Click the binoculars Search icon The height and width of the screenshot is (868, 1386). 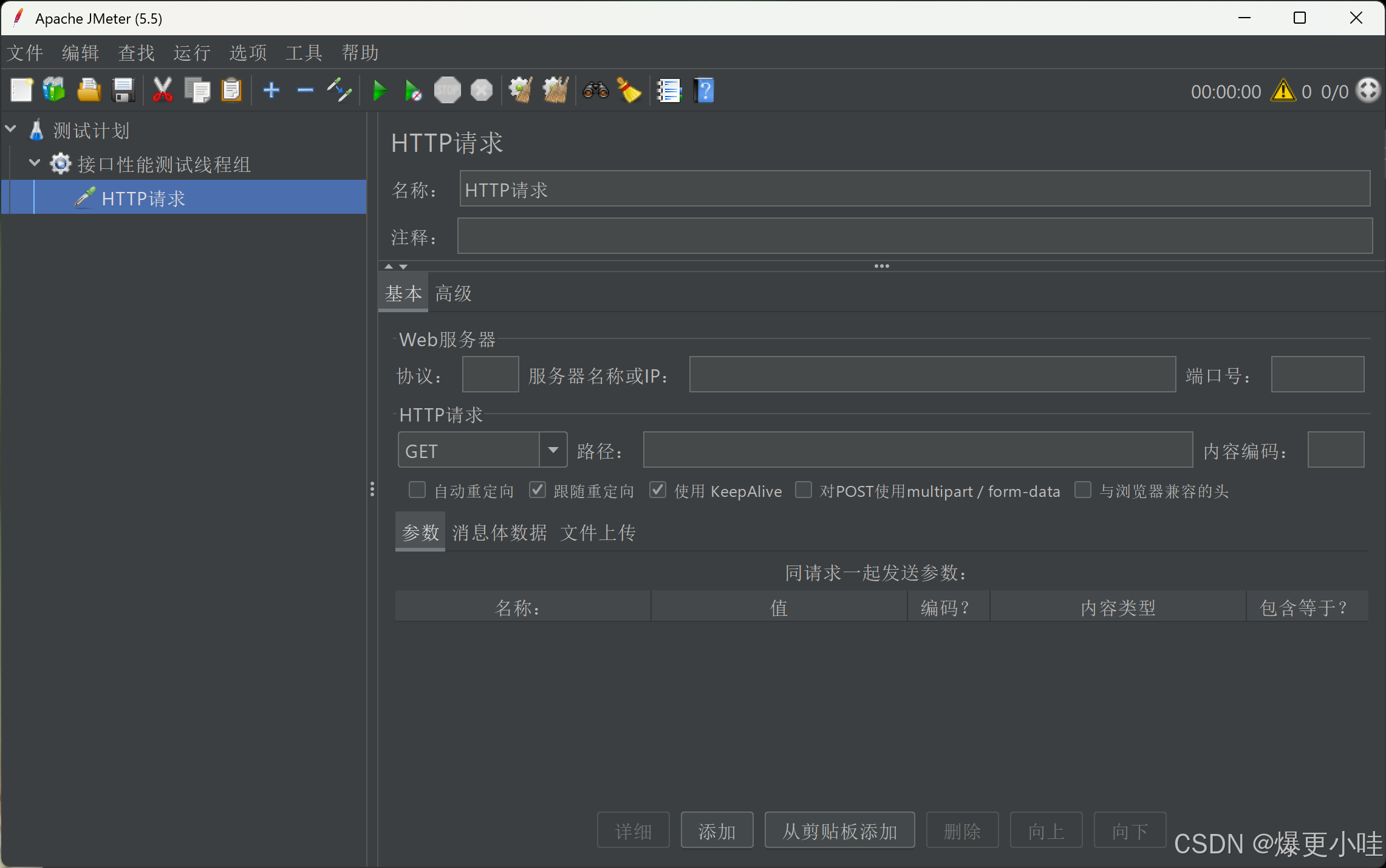tap(595, 91)
